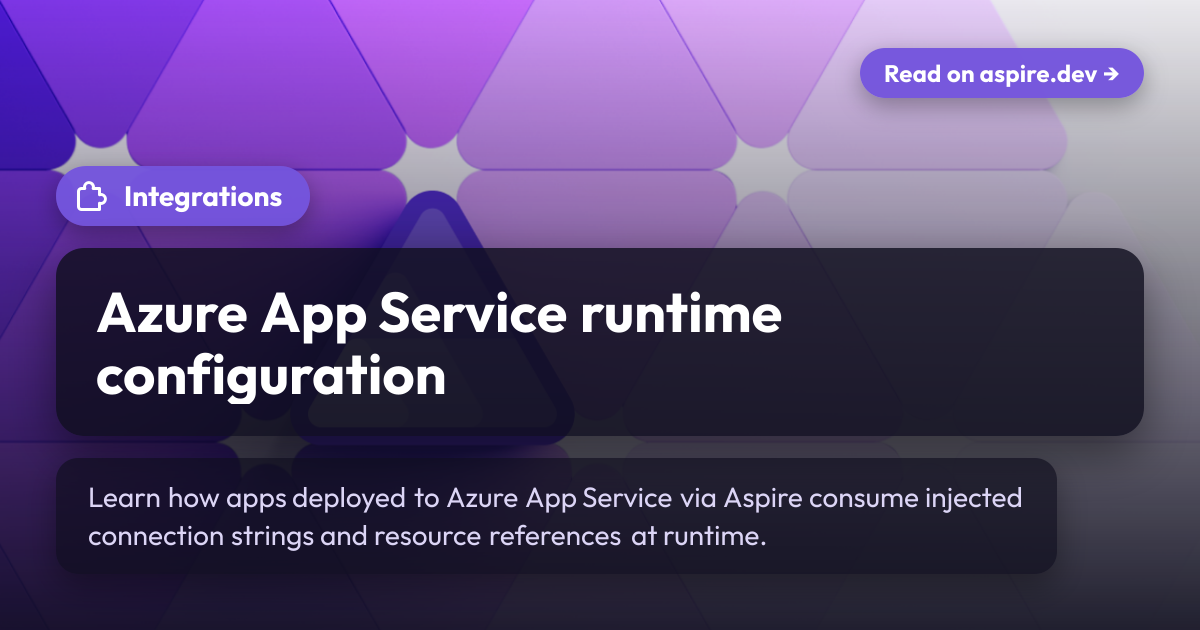Click the 'Azure App Service runtime configuration' title
1200x630 pixels.
439,345
